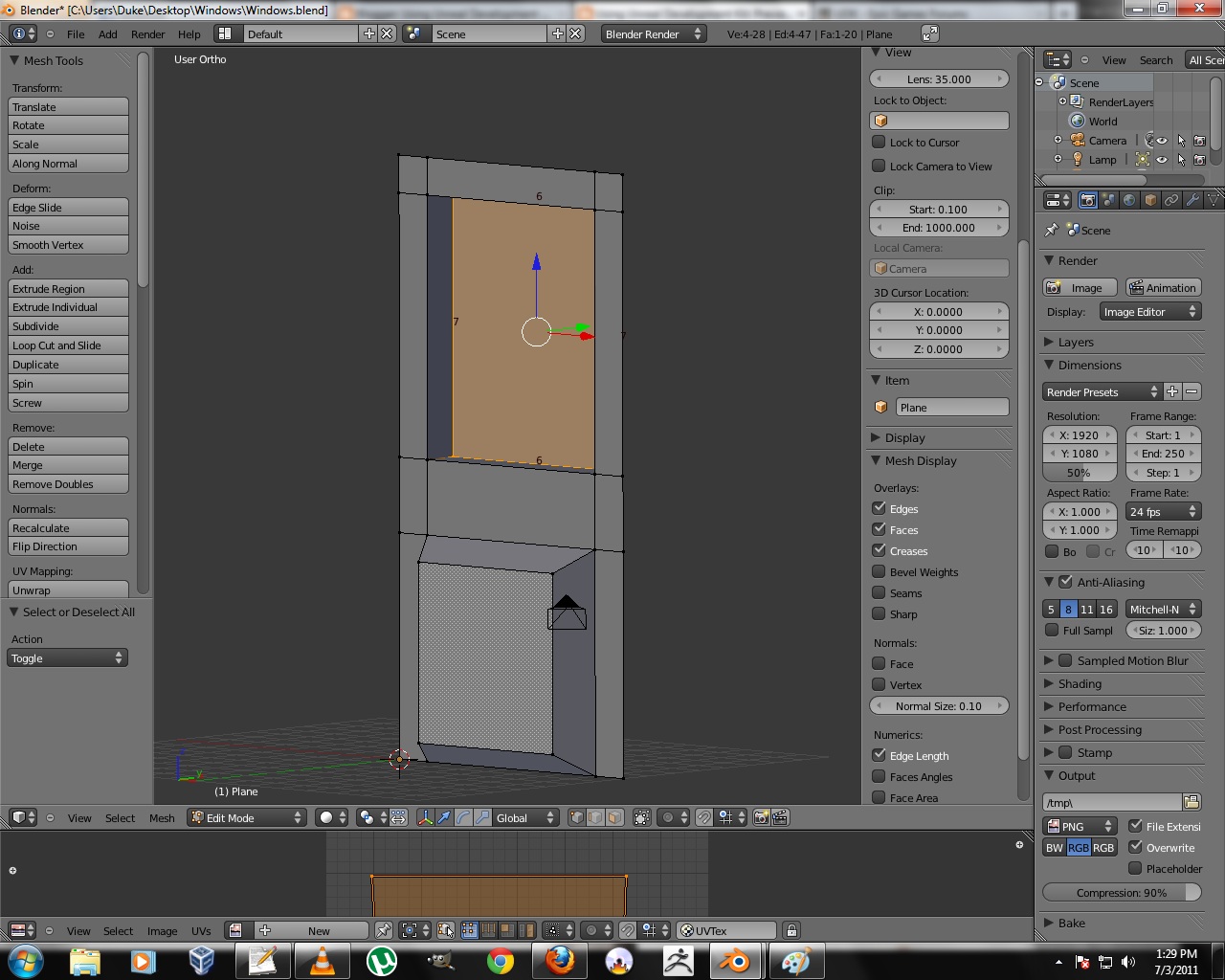Click the render camera icon at header right

click(761, 817)
